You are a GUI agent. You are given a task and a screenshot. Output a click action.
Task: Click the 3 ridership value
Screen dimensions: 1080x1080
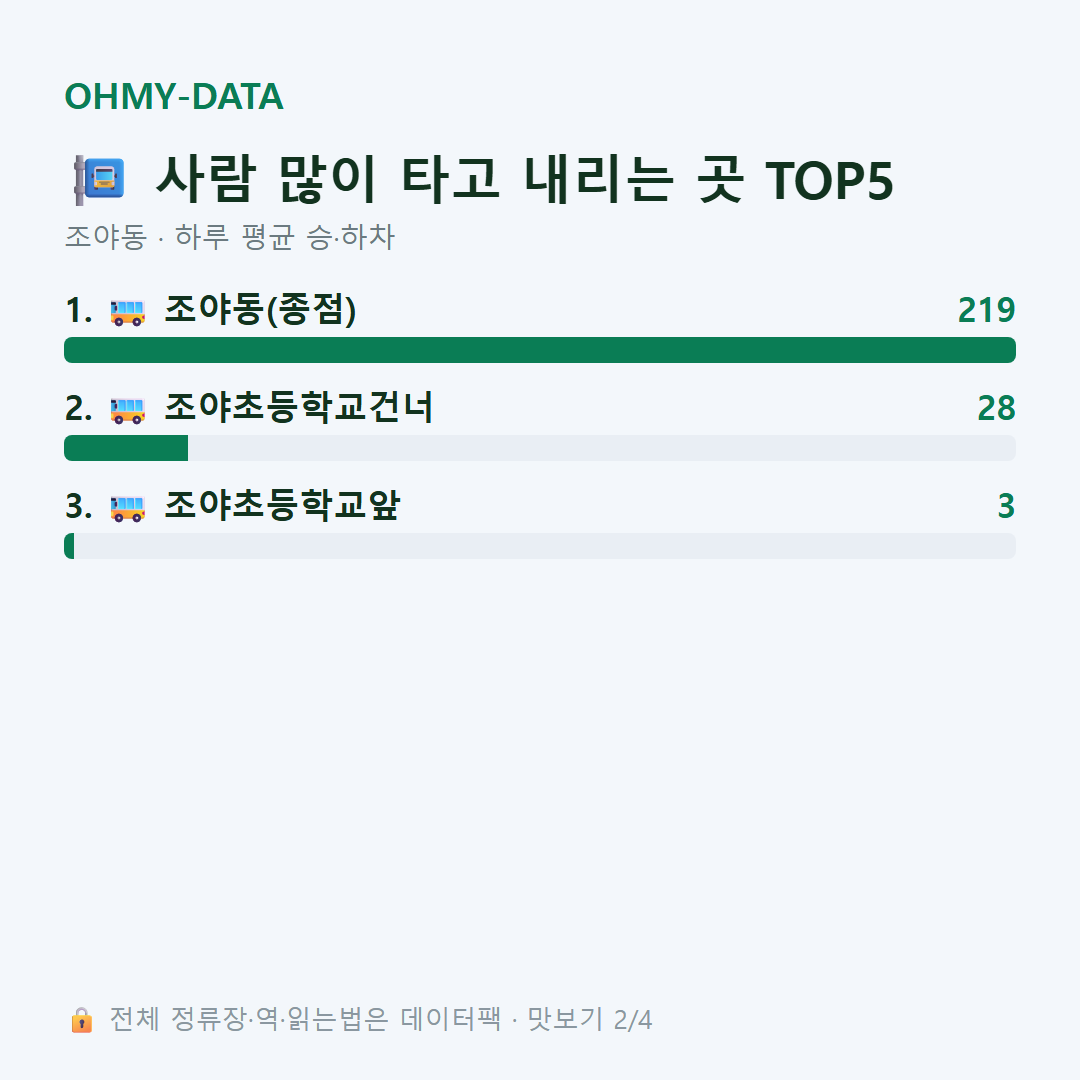(1006, 506)
